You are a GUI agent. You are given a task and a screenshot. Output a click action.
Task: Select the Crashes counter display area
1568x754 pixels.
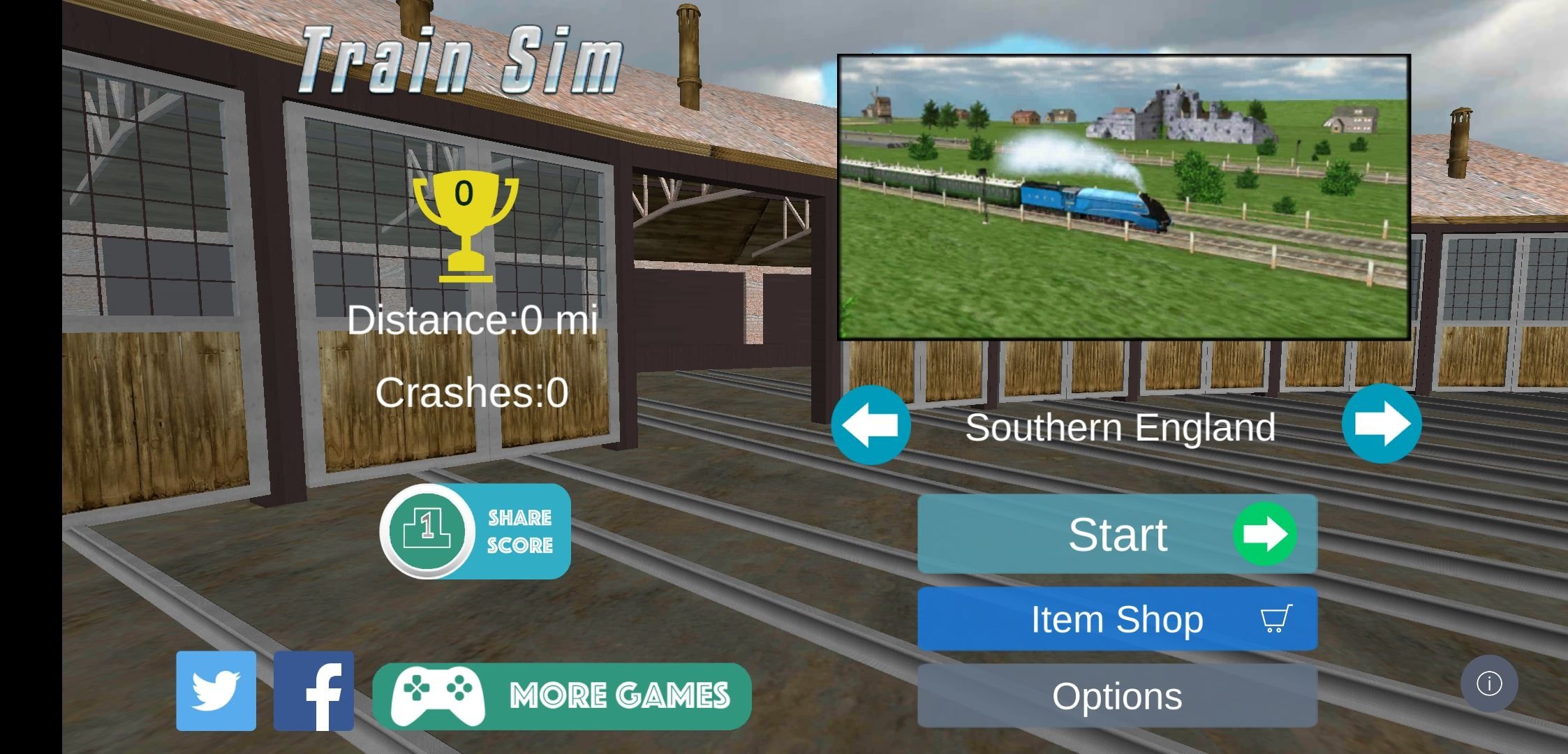pos(471,391)
